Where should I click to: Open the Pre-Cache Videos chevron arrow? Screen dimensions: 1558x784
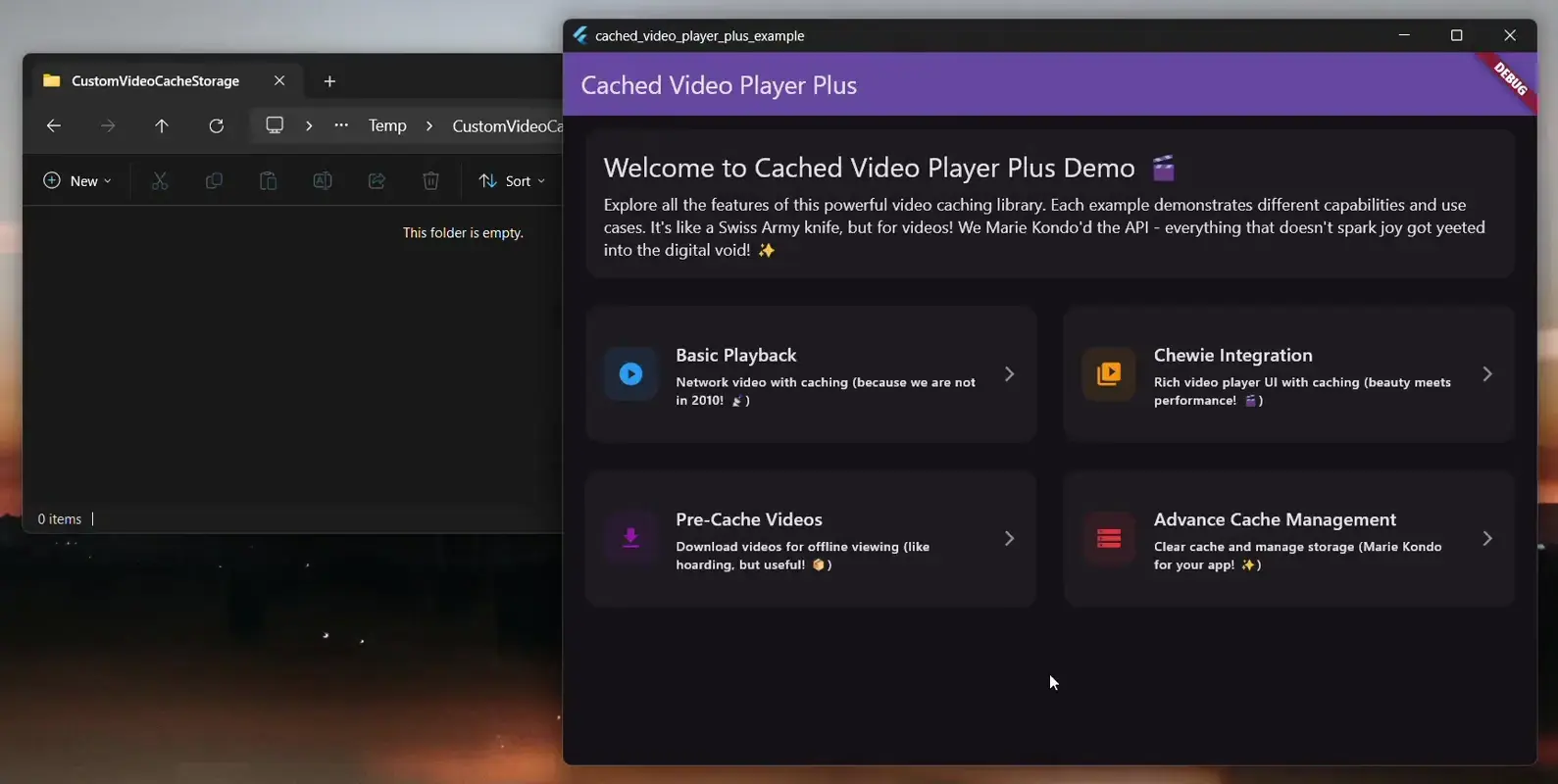click(x=1009, y=538)
